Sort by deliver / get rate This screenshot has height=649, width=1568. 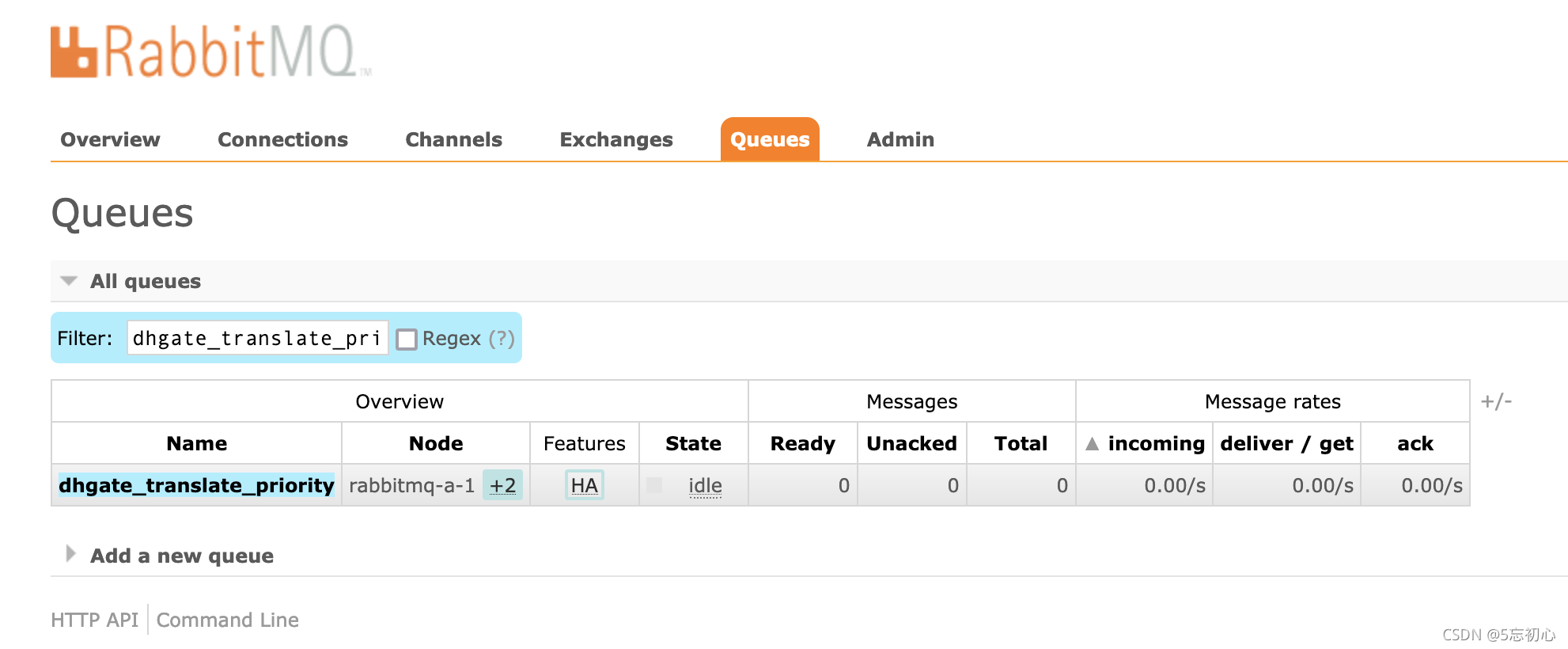(1286, 443)
